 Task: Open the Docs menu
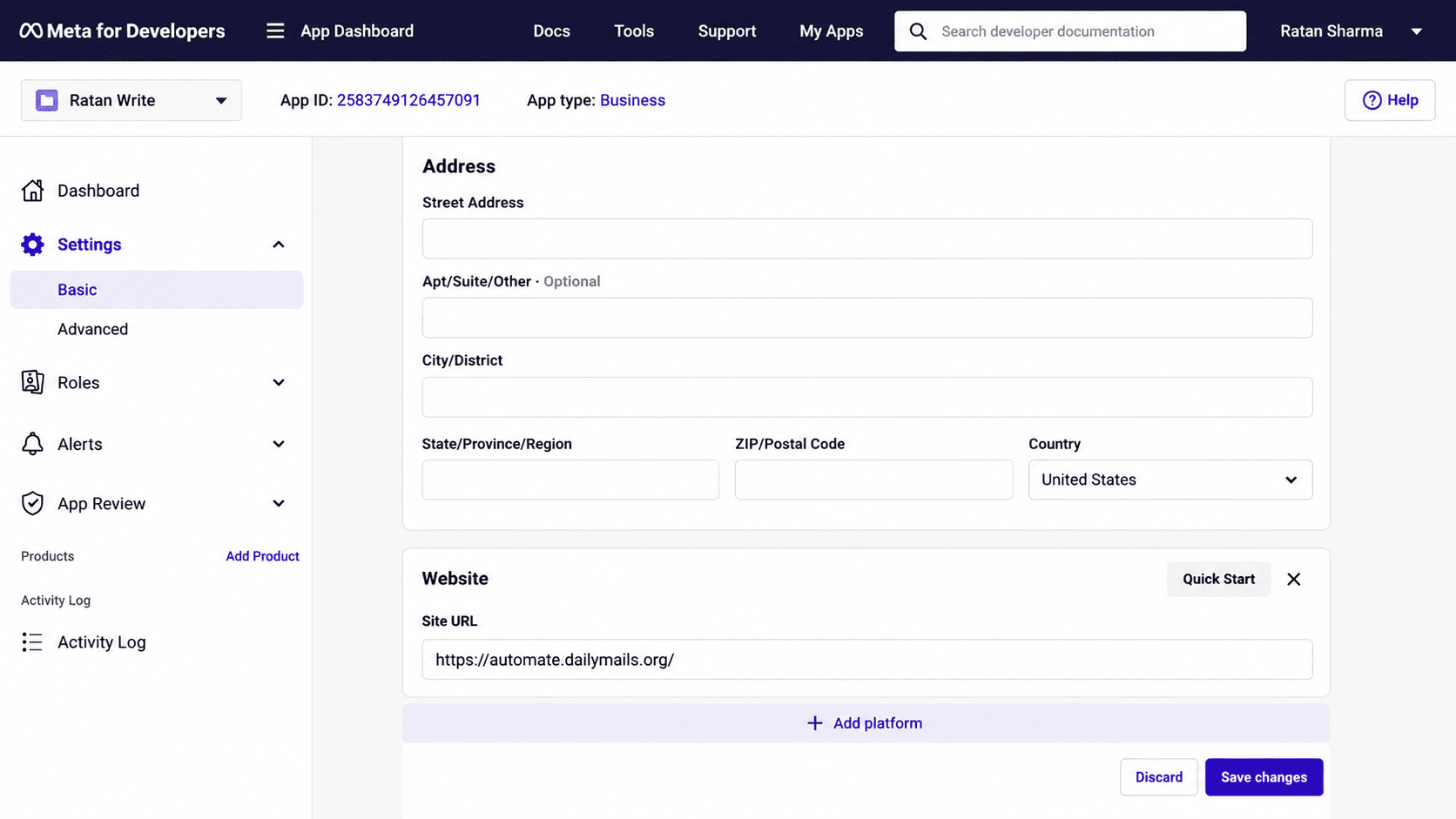(551, 31)
